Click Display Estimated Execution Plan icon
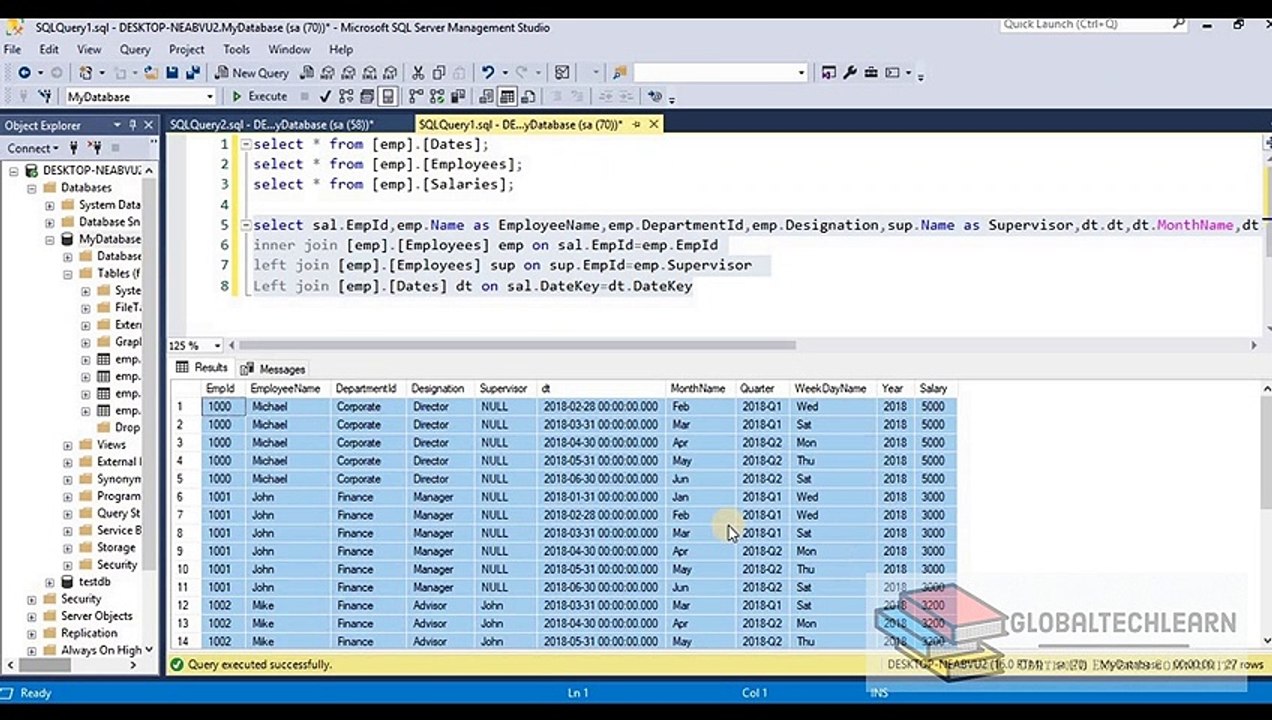This screenshot has width=1272, height=720. tap(346, 97)
